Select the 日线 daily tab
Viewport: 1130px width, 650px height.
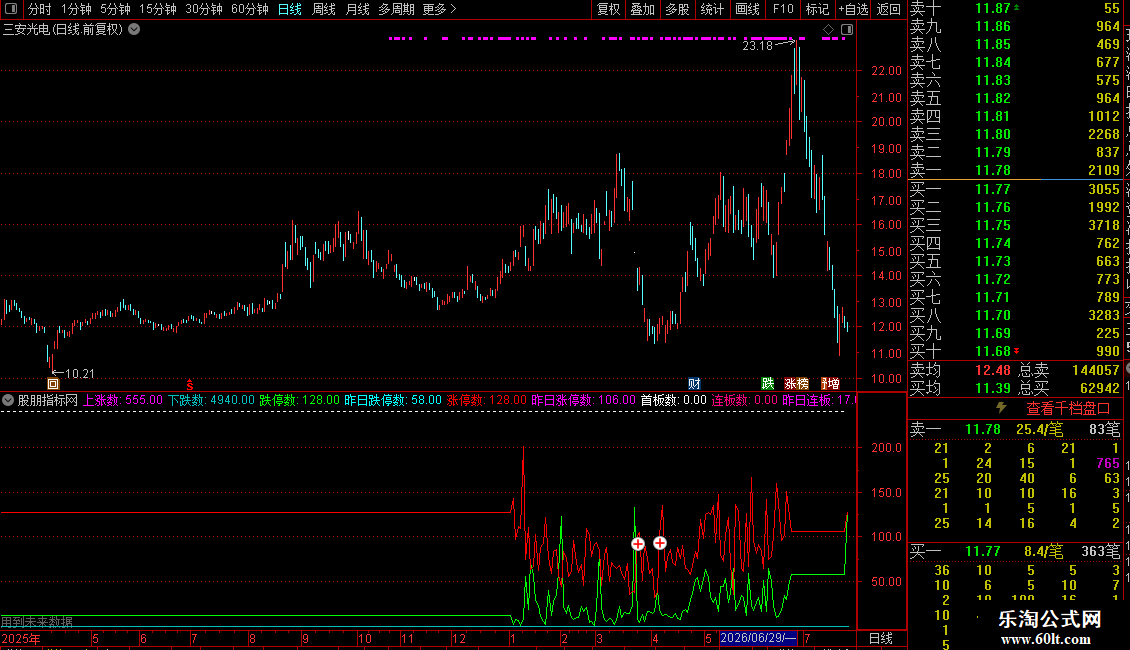tap(290, 9)
